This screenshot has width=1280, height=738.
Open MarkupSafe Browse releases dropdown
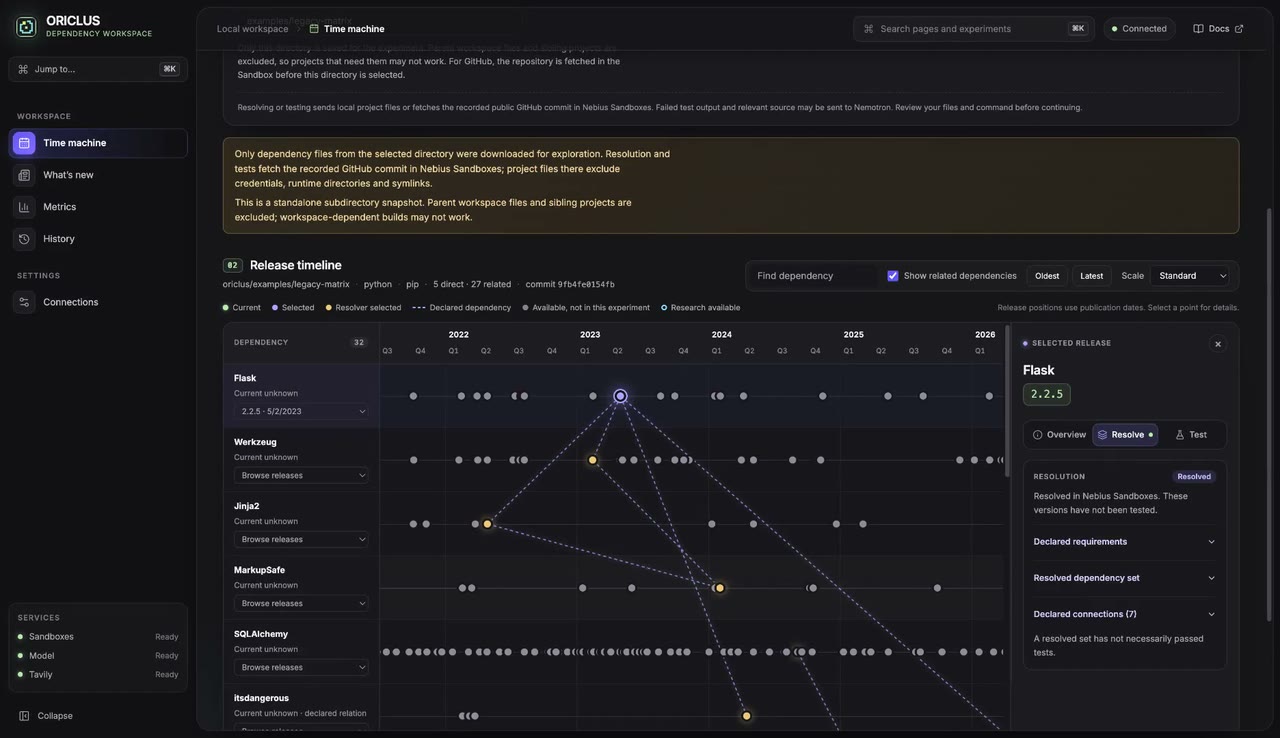point(301,603)
